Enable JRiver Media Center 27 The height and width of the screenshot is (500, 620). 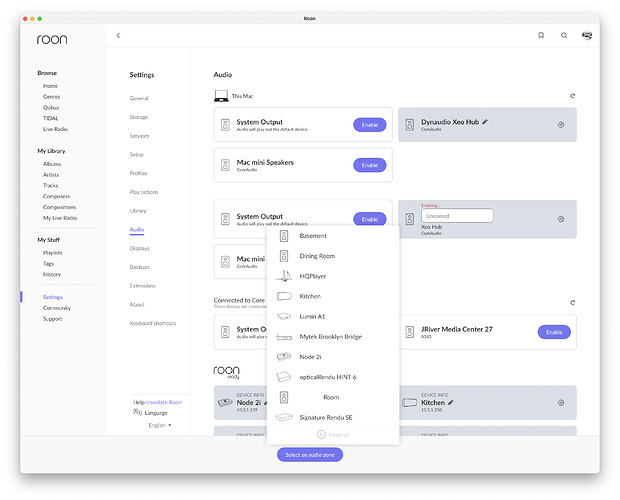[554, 332]
